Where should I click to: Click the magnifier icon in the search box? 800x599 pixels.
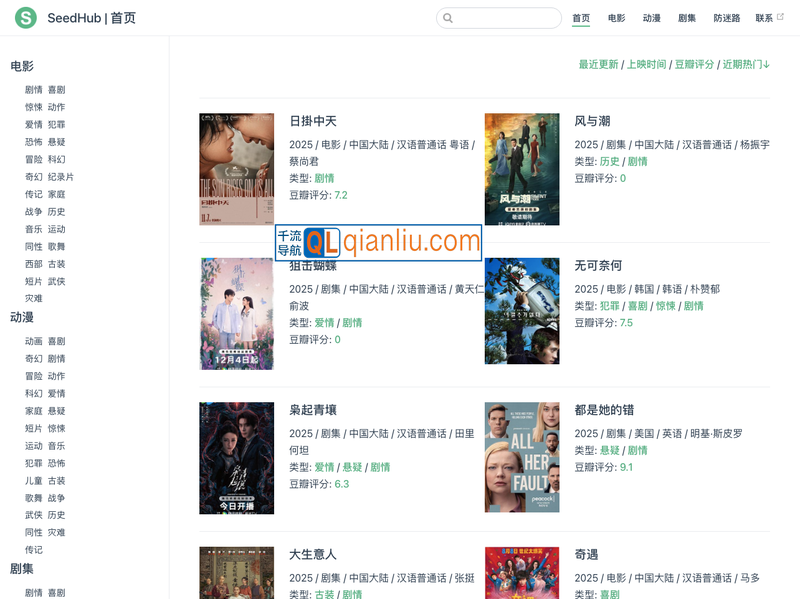(449, 18)
